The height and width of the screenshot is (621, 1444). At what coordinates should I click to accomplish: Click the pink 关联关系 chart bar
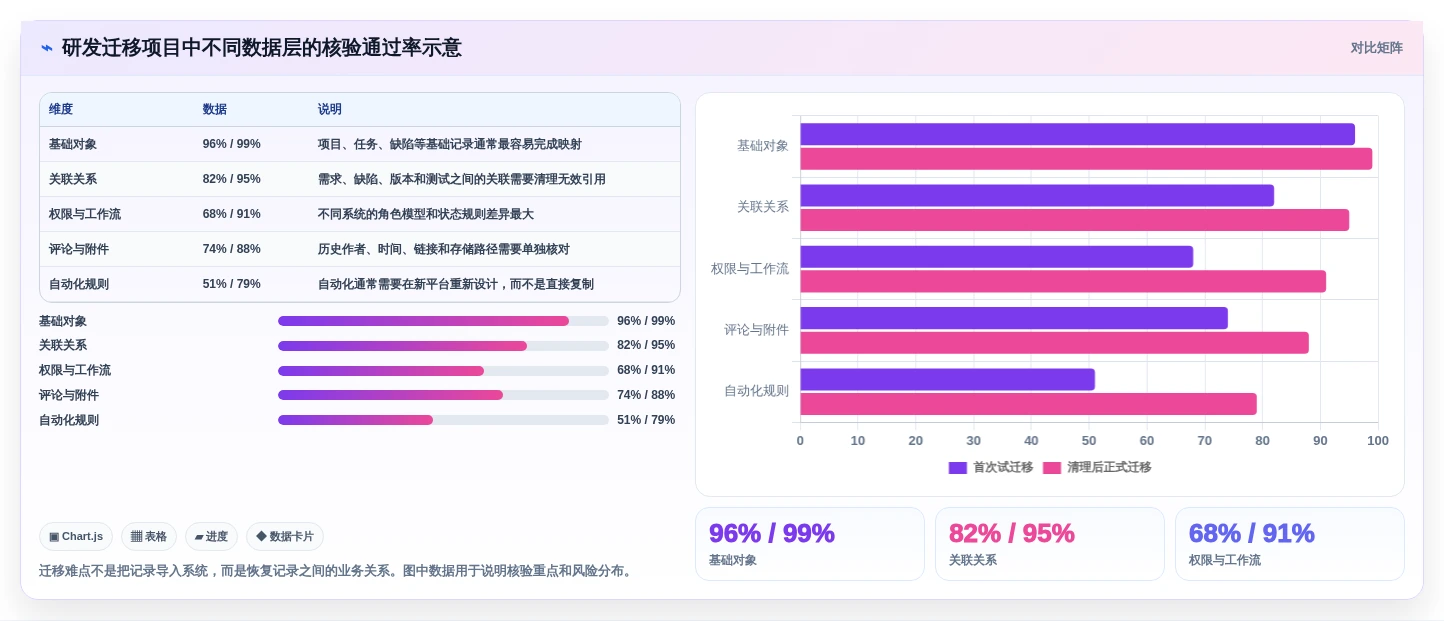(x=1074, y=220)
